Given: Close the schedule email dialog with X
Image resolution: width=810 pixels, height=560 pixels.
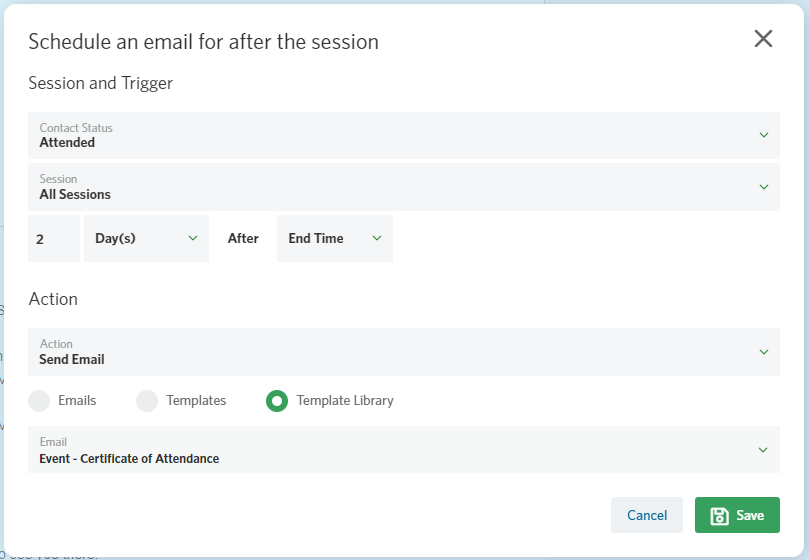Looking at the screenshot, I should pos(763,39).
